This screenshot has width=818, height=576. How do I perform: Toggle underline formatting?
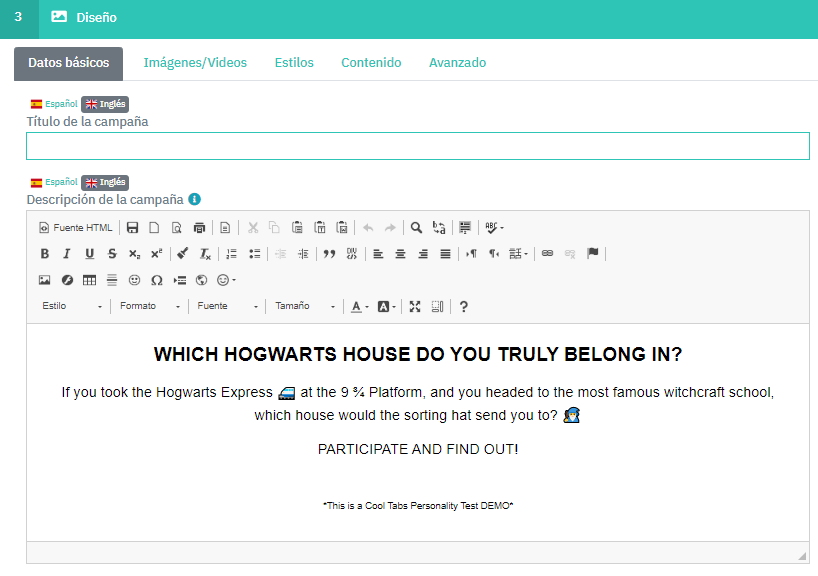(89, 254)
